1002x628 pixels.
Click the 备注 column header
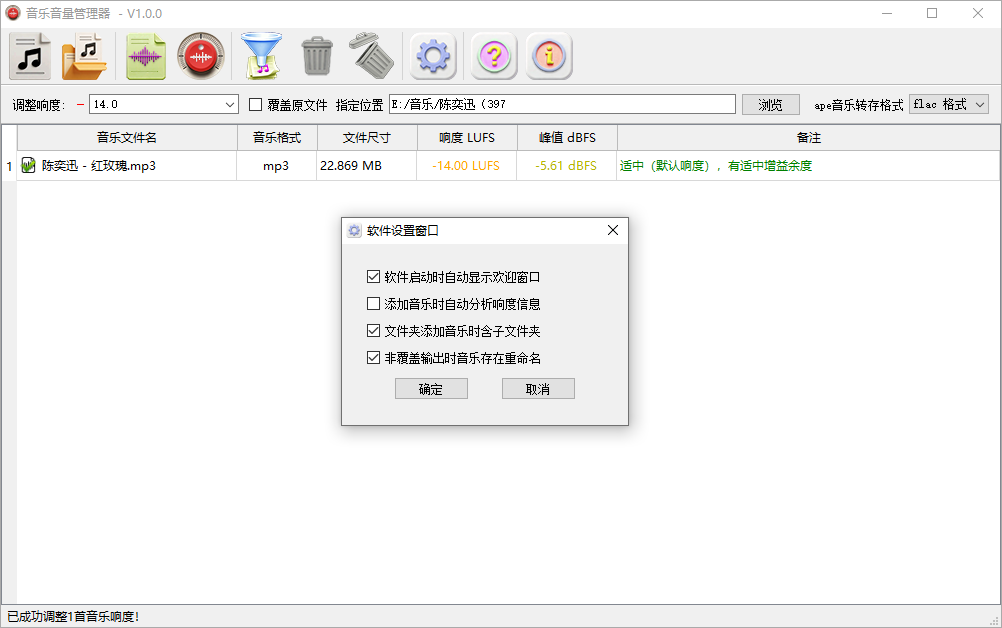pyautogui.click(x=808, y=137)
